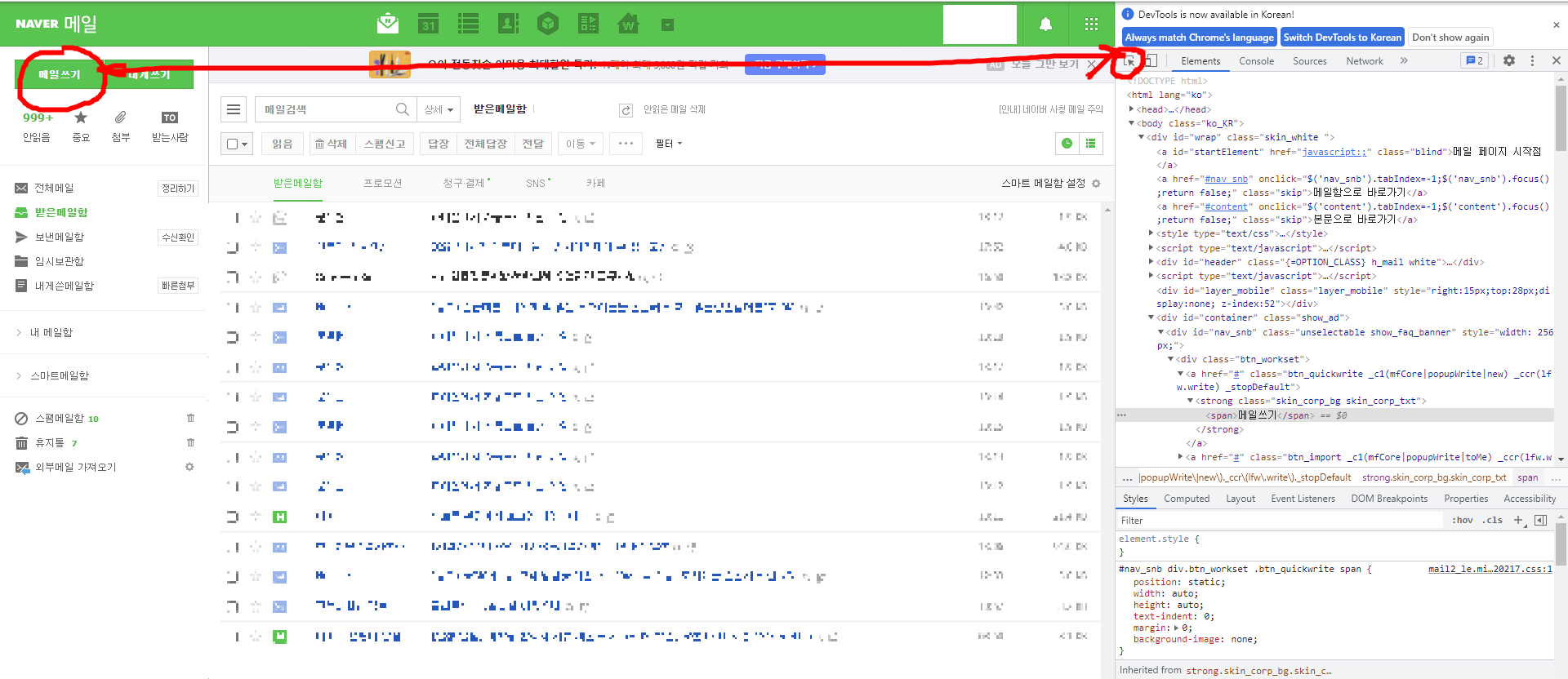Switch to the green clock time view

point(1067,144)
